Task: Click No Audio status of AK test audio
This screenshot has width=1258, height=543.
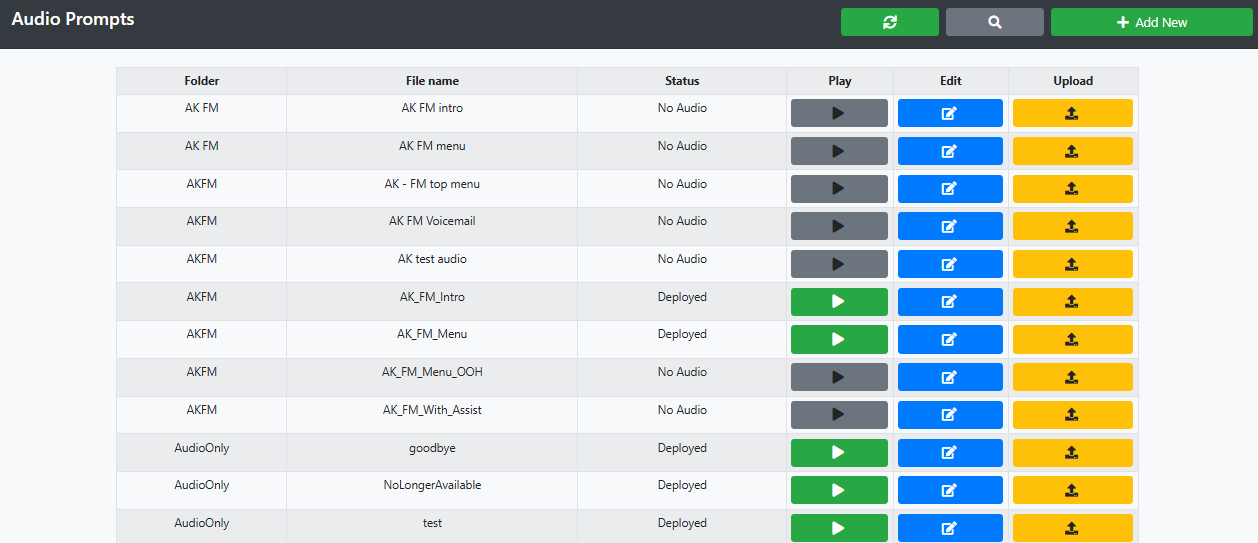Action: coord(682,259)
